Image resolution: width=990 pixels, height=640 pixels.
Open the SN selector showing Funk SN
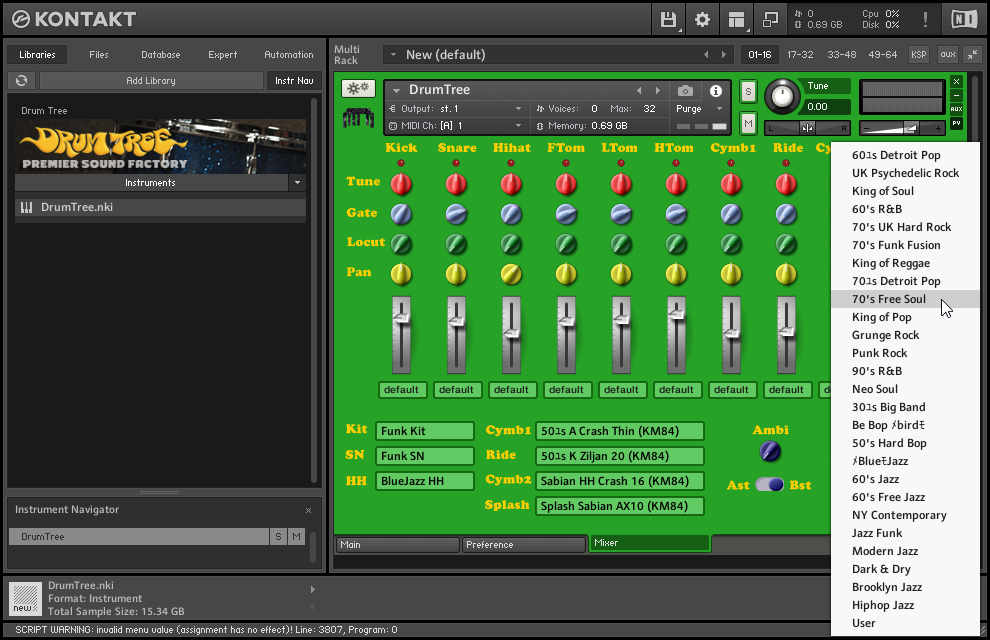[424, 456]
